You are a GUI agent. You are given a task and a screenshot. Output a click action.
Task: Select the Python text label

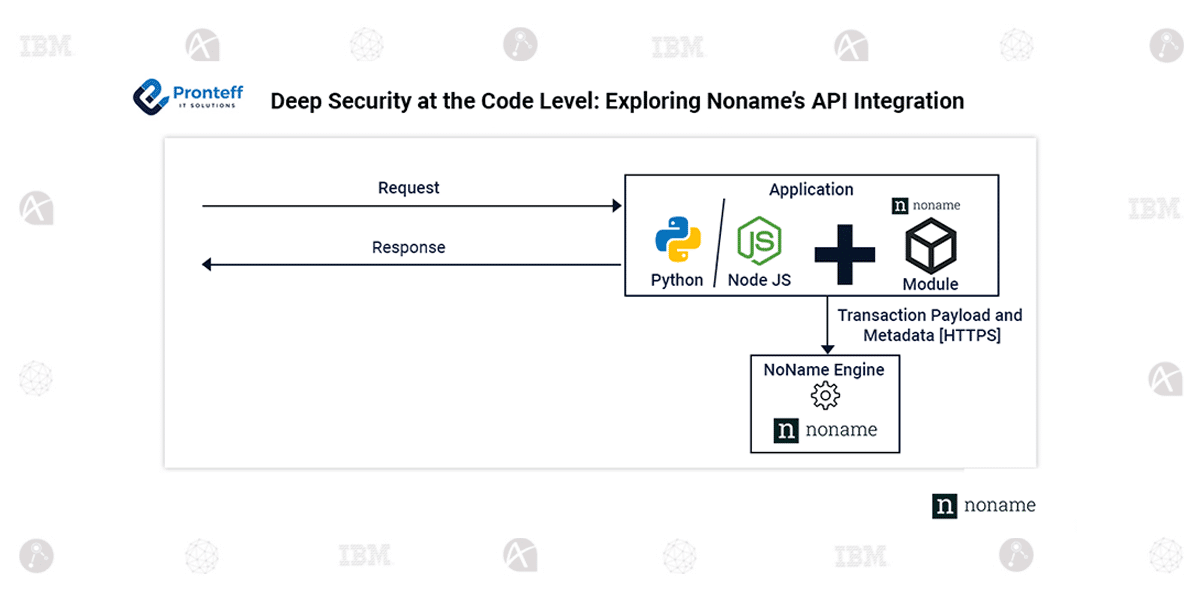click(x=677, y=280)
